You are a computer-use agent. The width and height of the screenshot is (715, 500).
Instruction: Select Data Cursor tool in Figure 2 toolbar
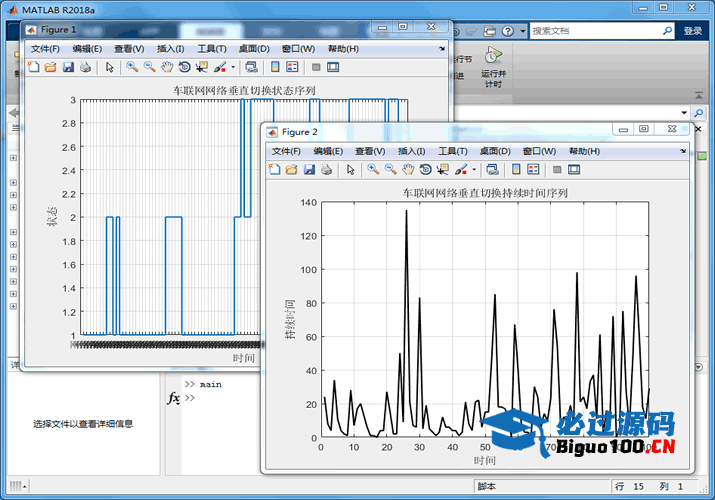(443, 170)
